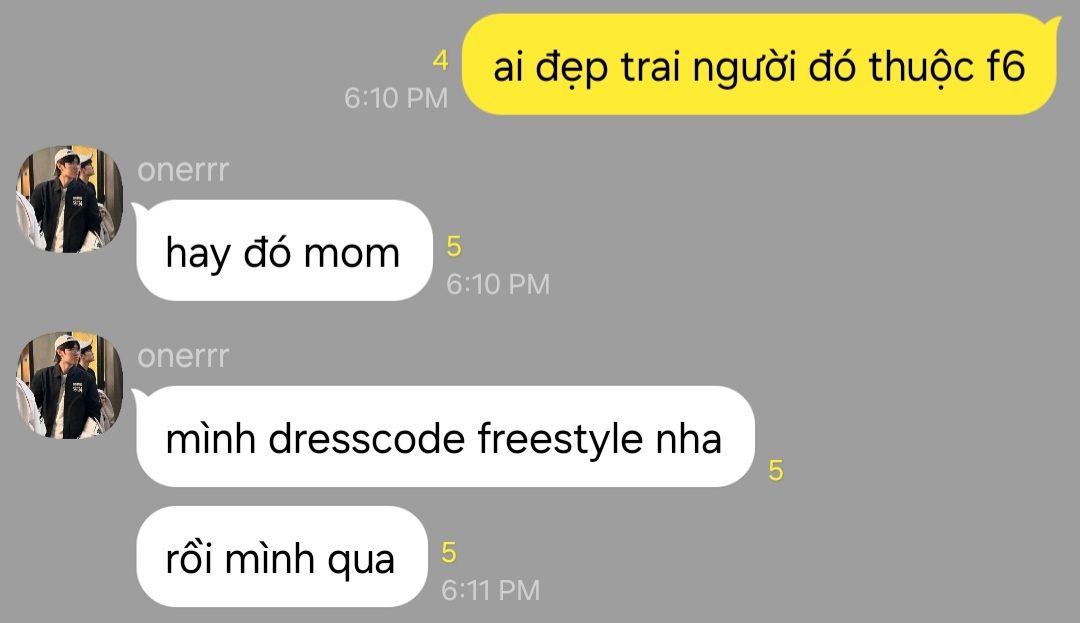This screenshot has height=623, width=1080.
Task: Tap the "hay đó mom" message bubble
Action: 284,251
